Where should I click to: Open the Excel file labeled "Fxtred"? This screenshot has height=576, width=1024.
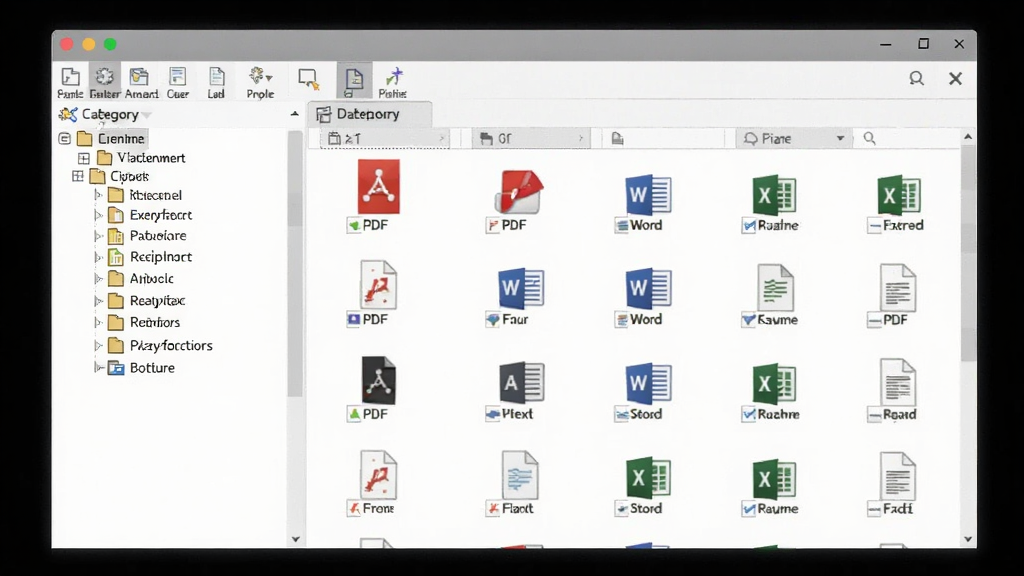(899, 195)
